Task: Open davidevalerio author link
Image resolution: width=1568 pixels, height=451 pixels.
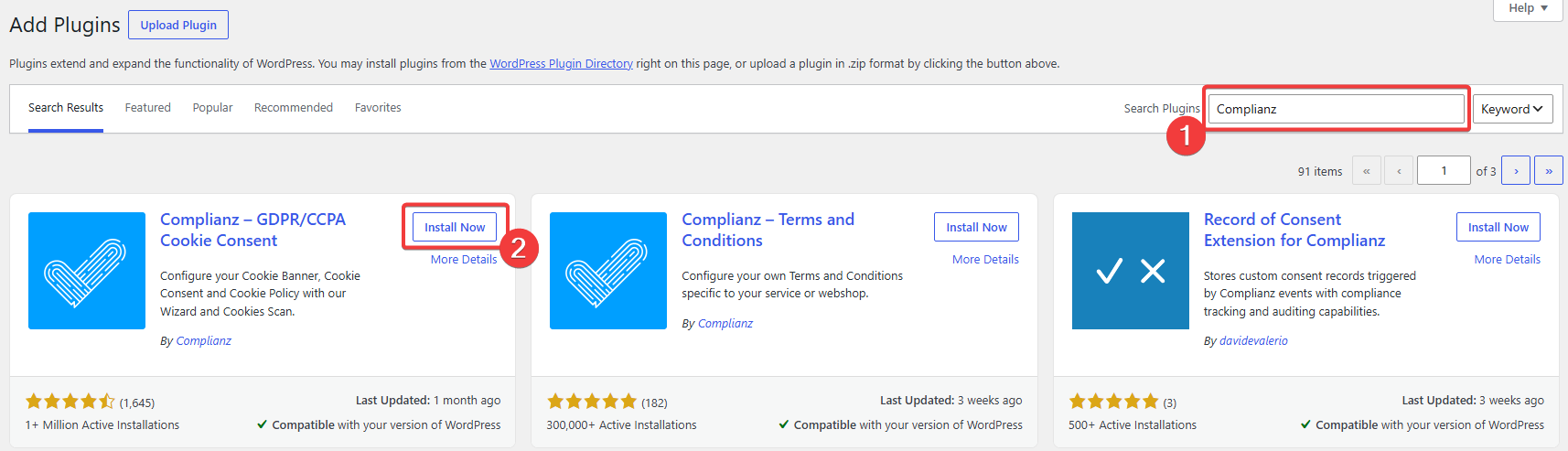Action: [x=1253, y=340]
